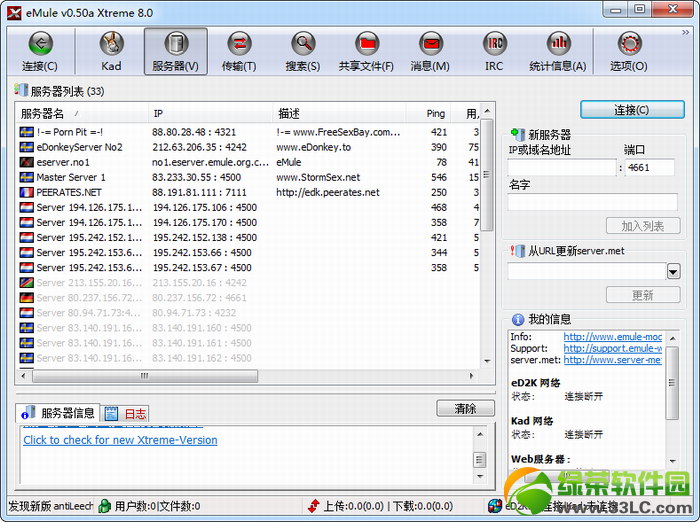This screenshot has width=700, height=529.
Task: Click 'www.eDonkey.to' description cell
Action: (313, 147)
